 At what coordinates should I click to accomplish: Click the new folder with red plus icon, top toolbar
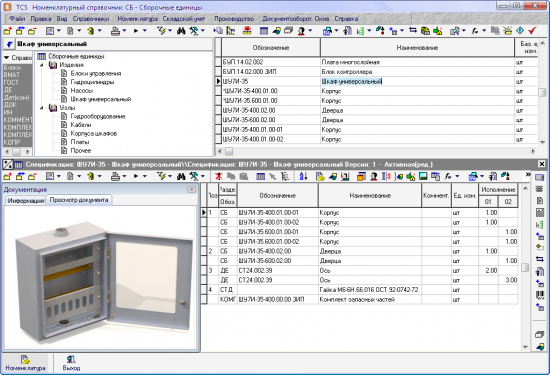[7, 31]
